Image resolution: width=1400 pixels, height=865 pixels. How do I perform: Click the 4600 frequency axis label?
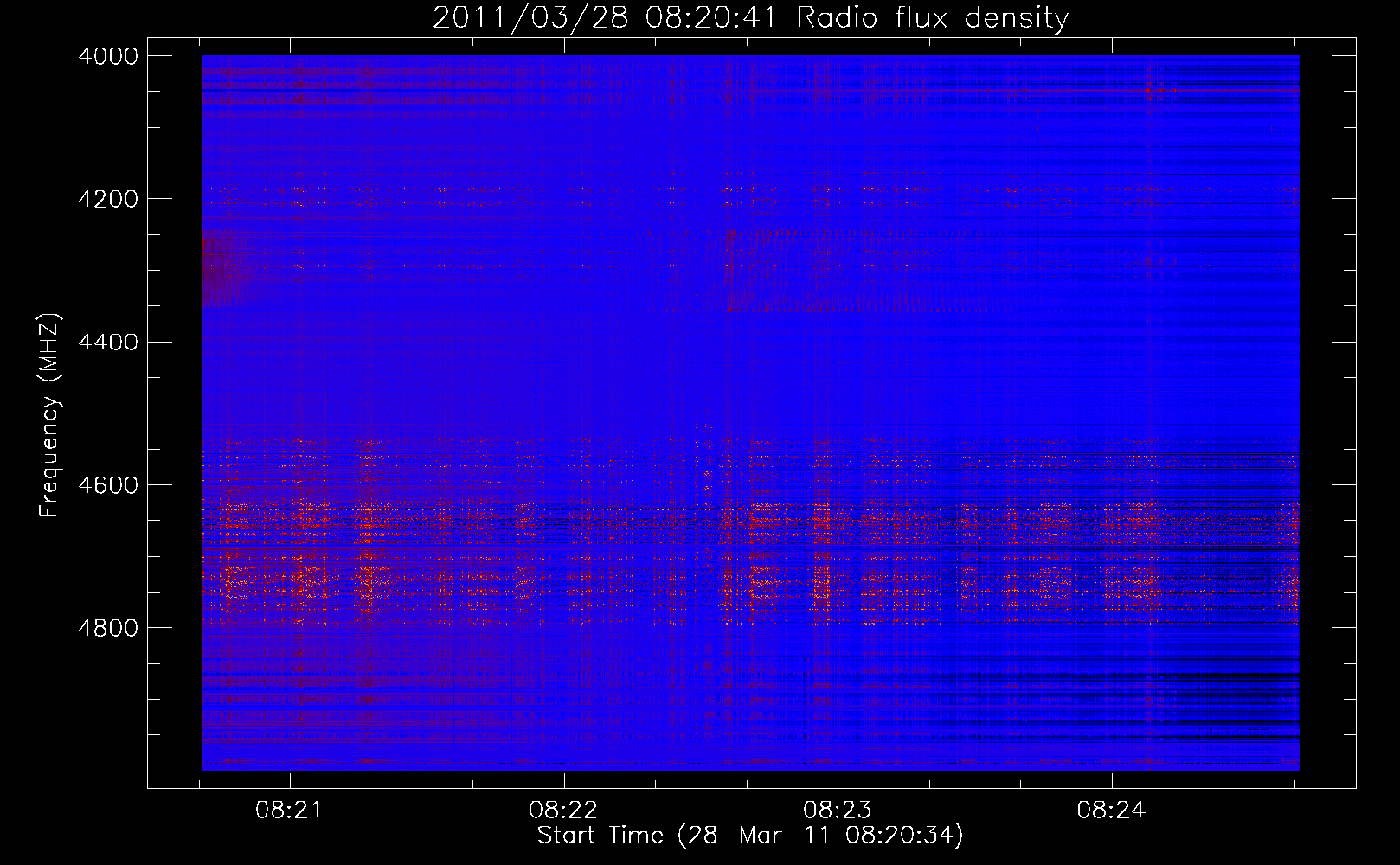point(108,484)
